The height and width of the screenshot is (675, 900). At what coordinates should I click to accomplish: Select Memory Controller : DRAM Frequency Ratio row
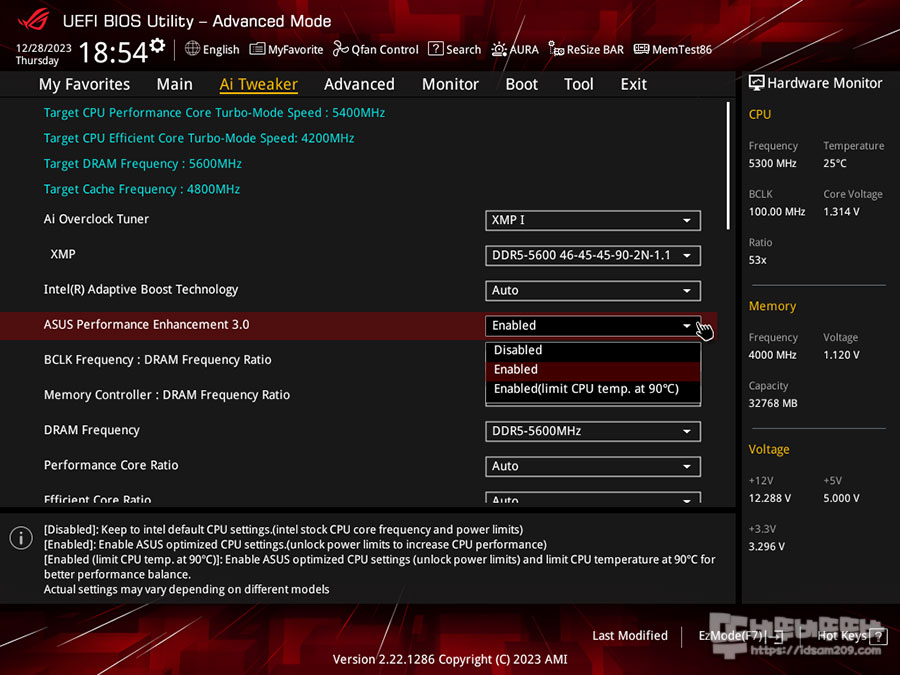click(x=166, y=395)
